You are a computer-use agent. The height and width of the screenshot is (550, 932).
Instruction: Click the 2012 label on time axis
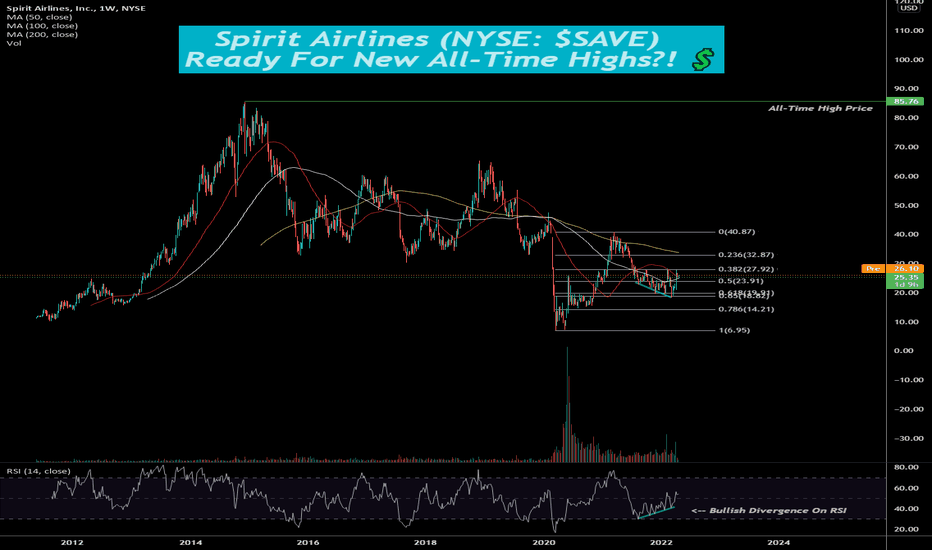72,542
